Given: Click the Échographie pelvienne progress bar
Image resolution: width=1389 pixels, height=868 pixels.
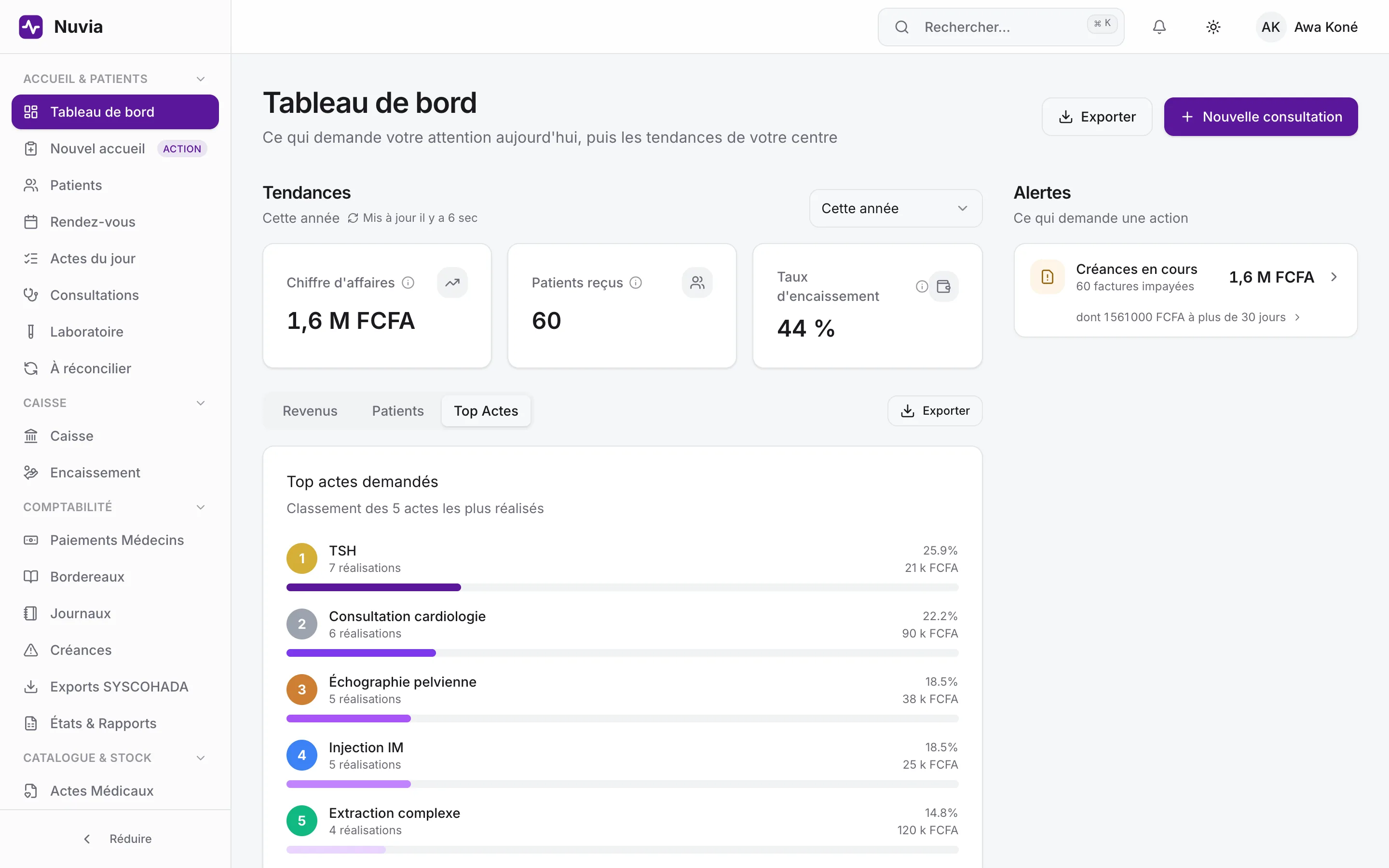Looking at the screenshot, I should 622,719.
